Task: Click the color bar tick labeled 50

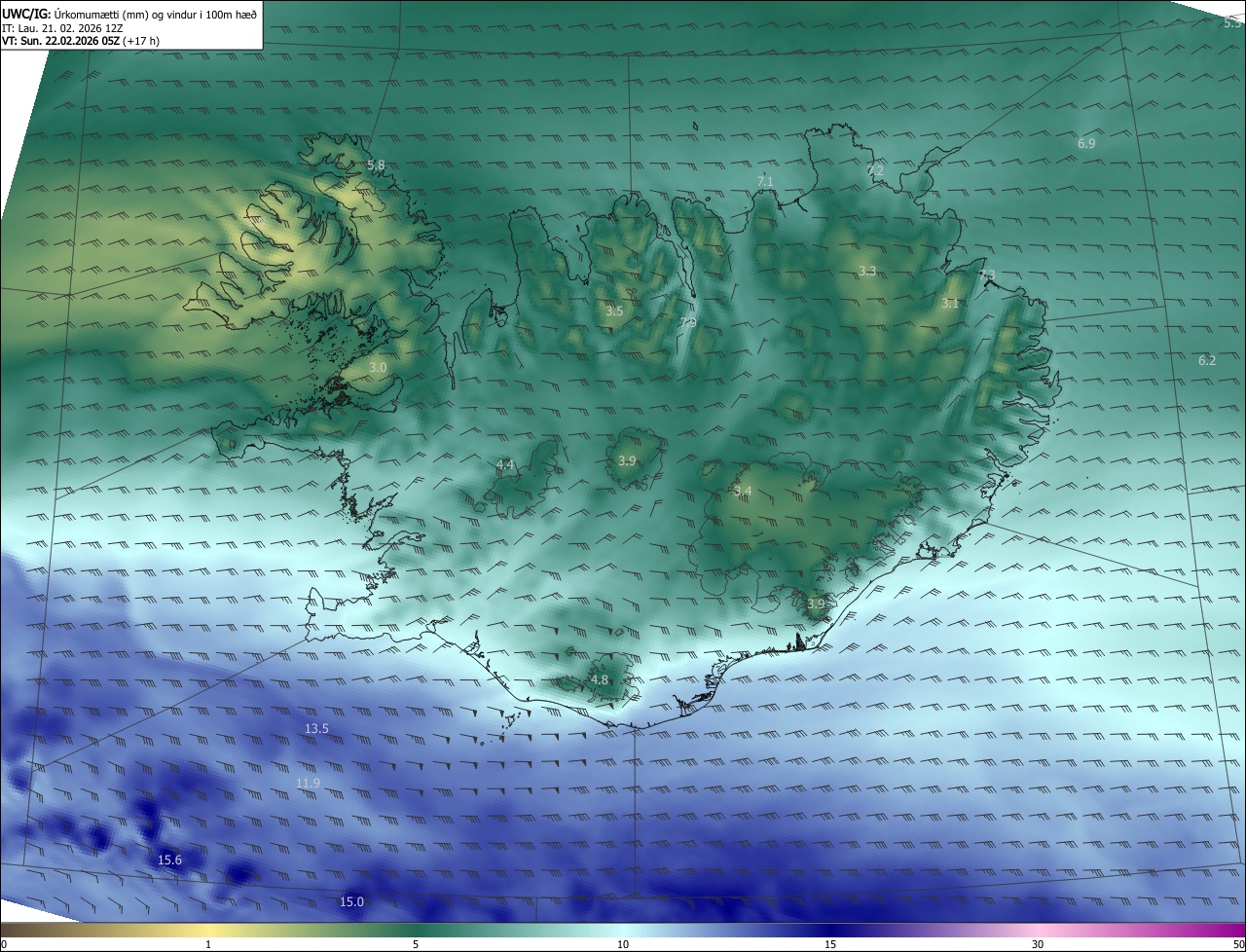Action: (1238, 944)
